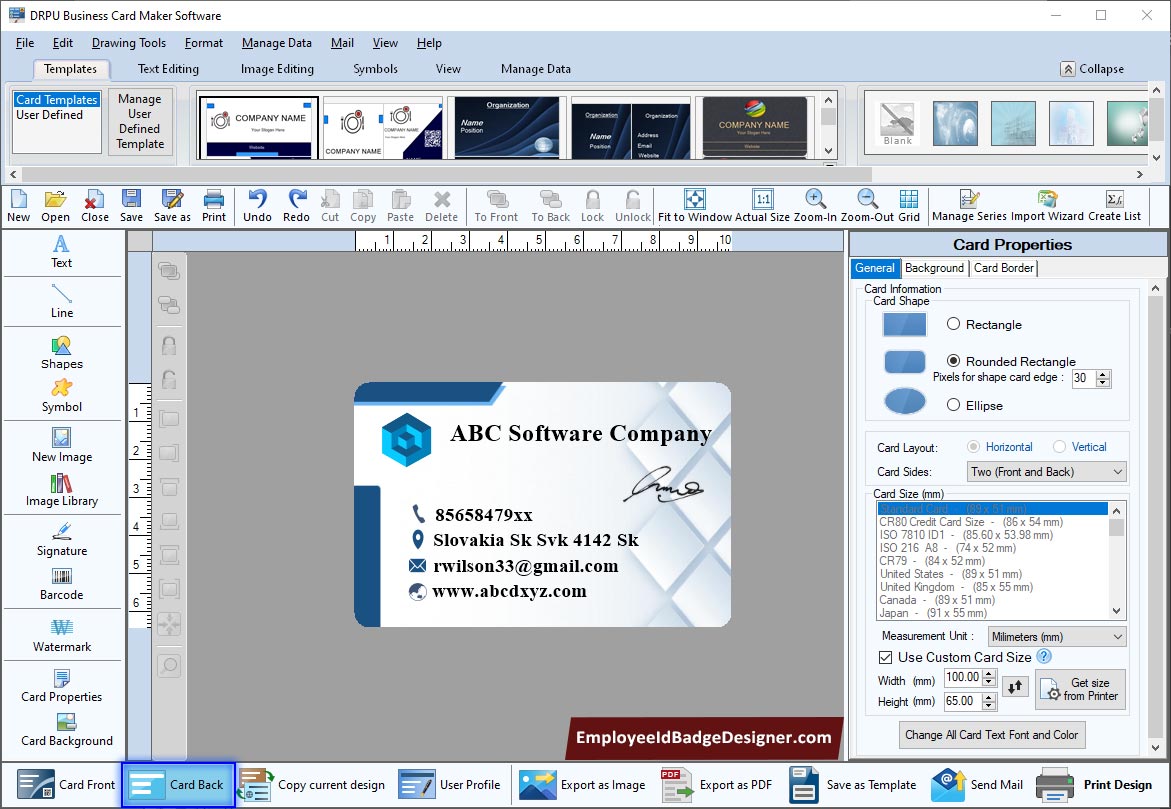1171x809 pixels.
Task: Select Rectangle card shape
Action: pyautogui.click(x=953, y=324)
